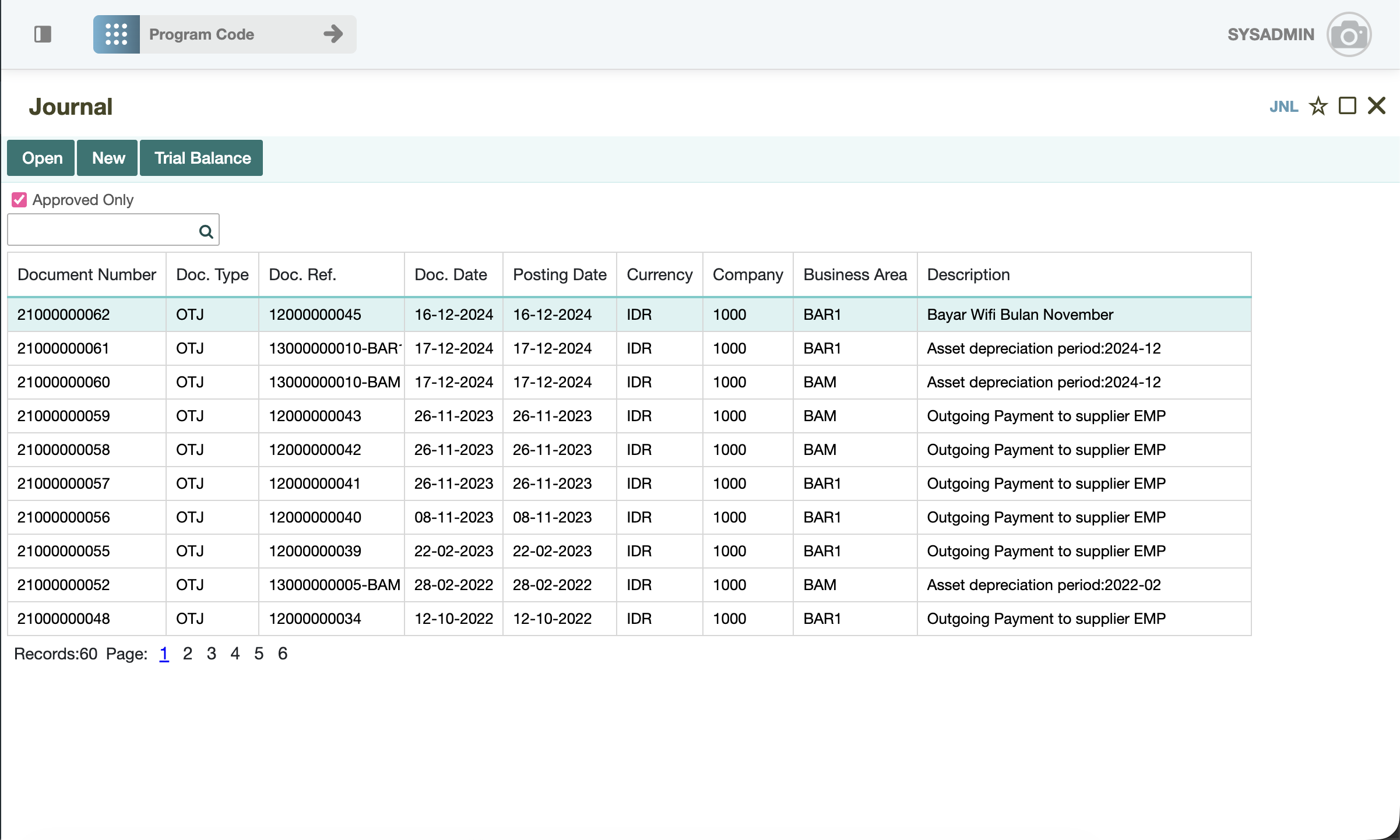
Task: Toggle the sidebar panel icon
Action: (43, 34)
